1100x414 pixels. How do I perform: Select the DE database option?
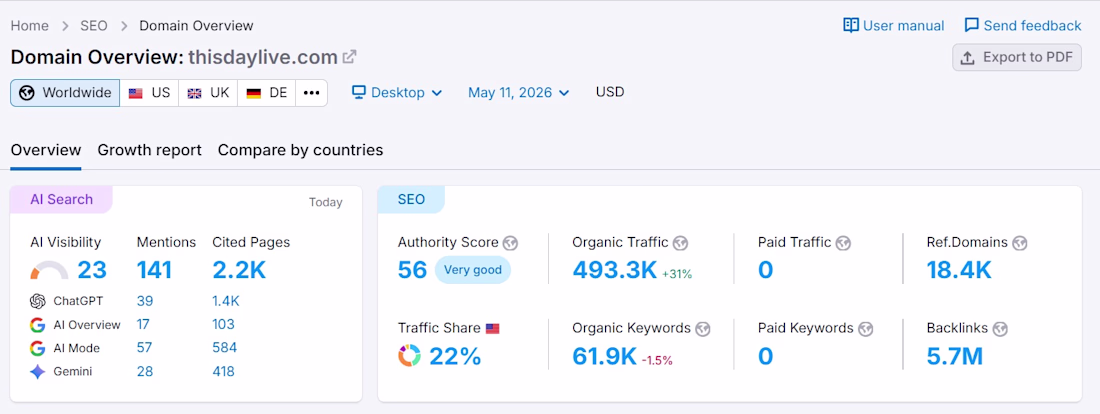(x=267, y=93)
